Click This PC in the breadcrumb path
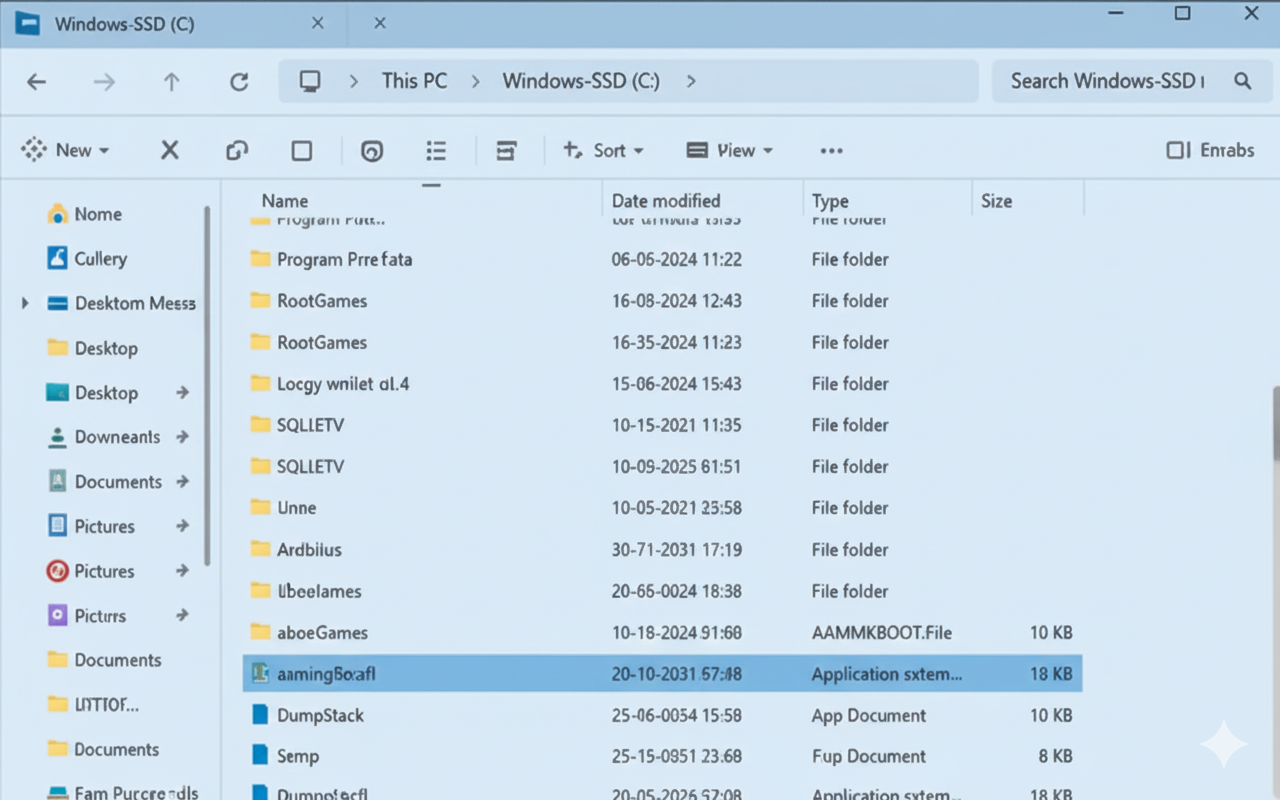This screenshot has width=1280, height=800. (414, 81)
